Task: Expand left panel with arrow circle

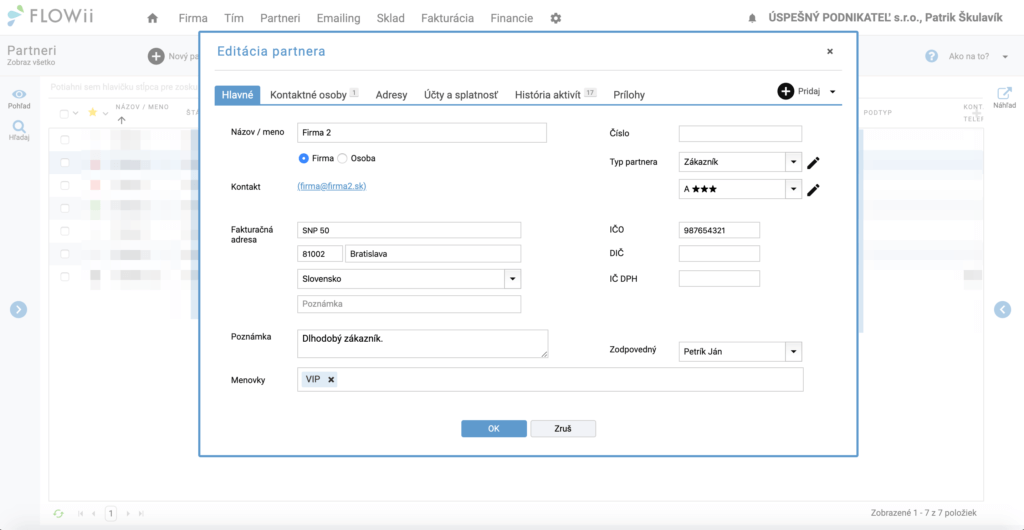Action: [x=18, y=309]
